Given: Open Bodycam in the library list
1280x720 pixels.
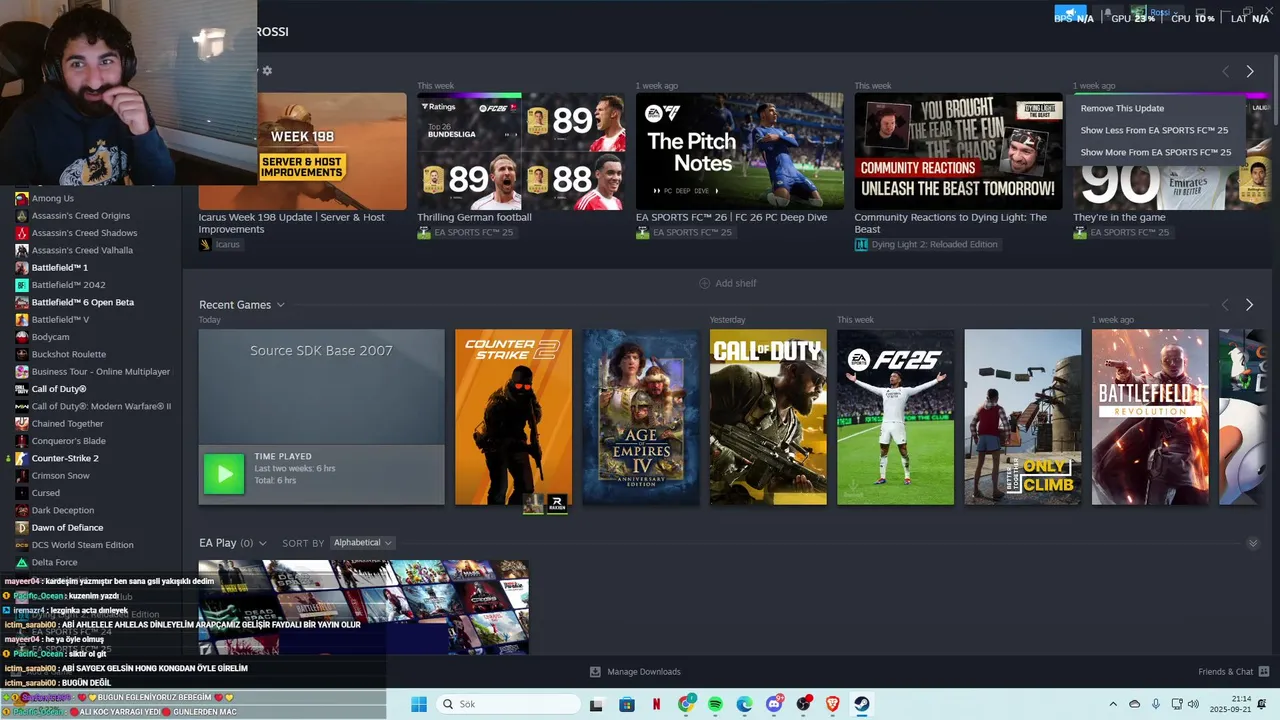Looking at the screenshot, I should point(50,337).
